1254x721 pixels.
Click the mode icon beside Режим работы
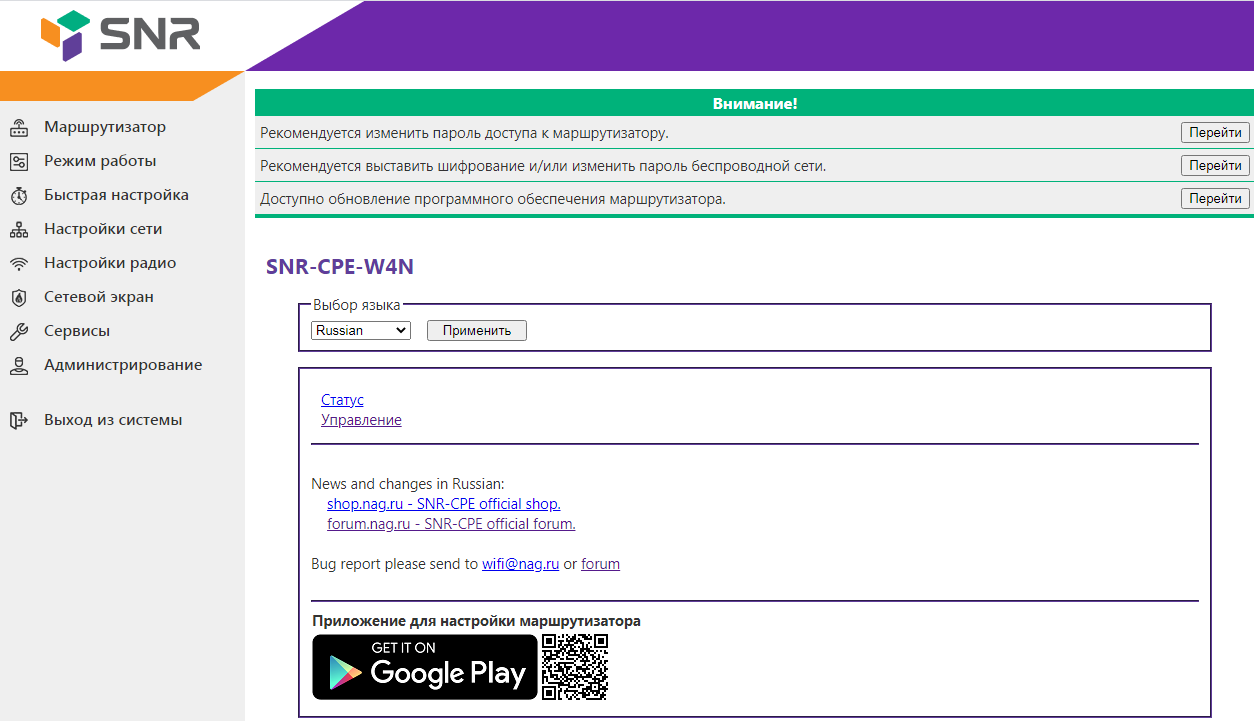point(18,162)
